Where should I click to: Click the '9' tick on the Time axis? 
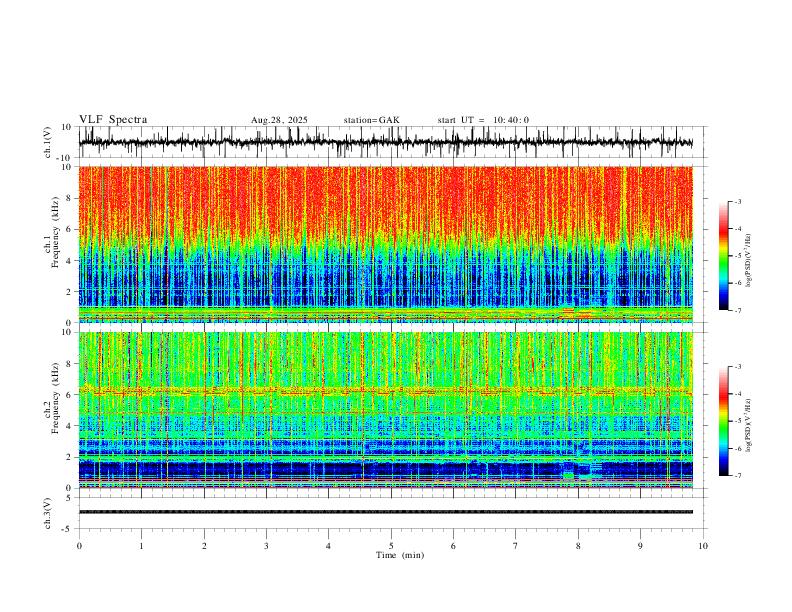(x=640, y=546)
